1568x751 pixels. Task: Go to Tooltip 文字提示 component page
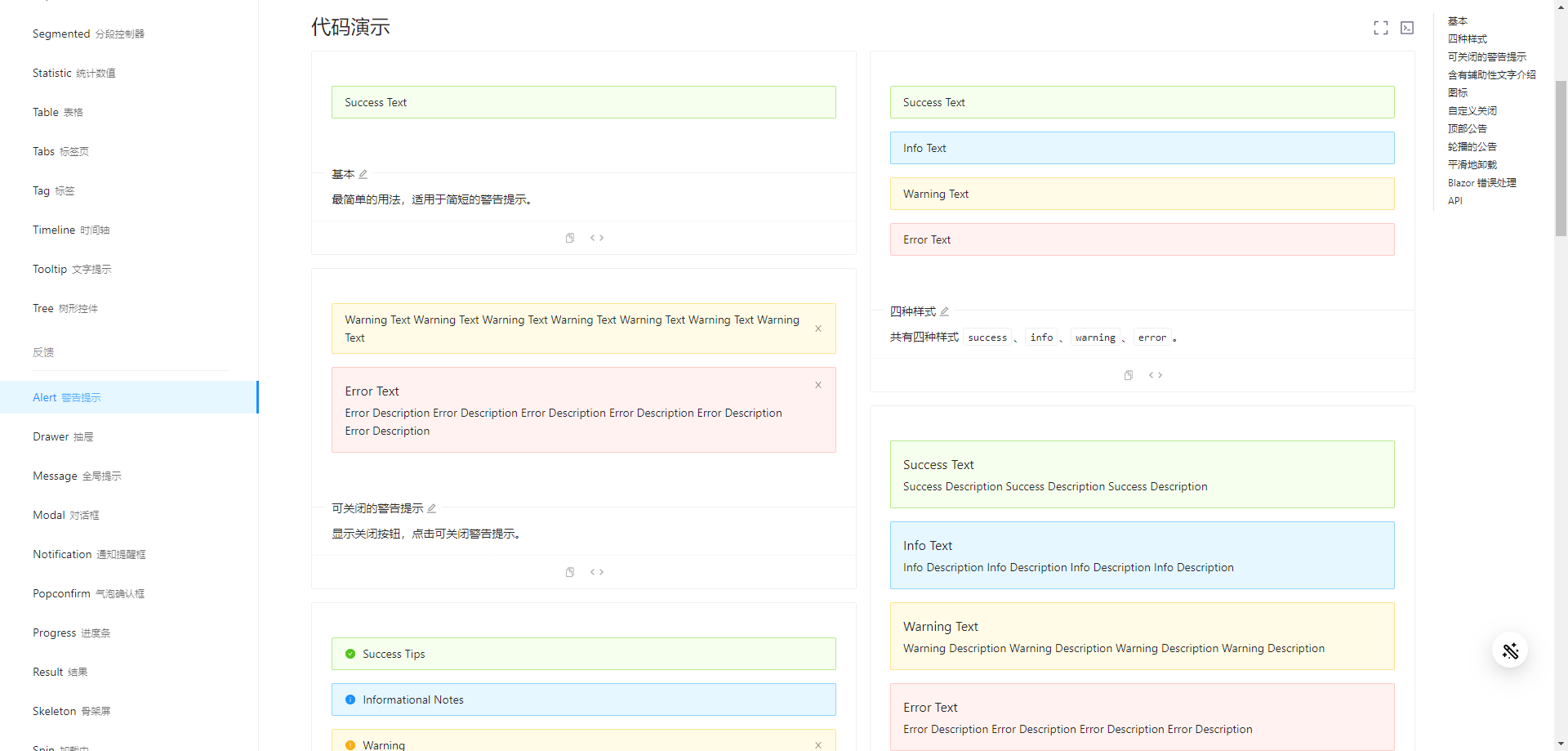coord(72,269)
